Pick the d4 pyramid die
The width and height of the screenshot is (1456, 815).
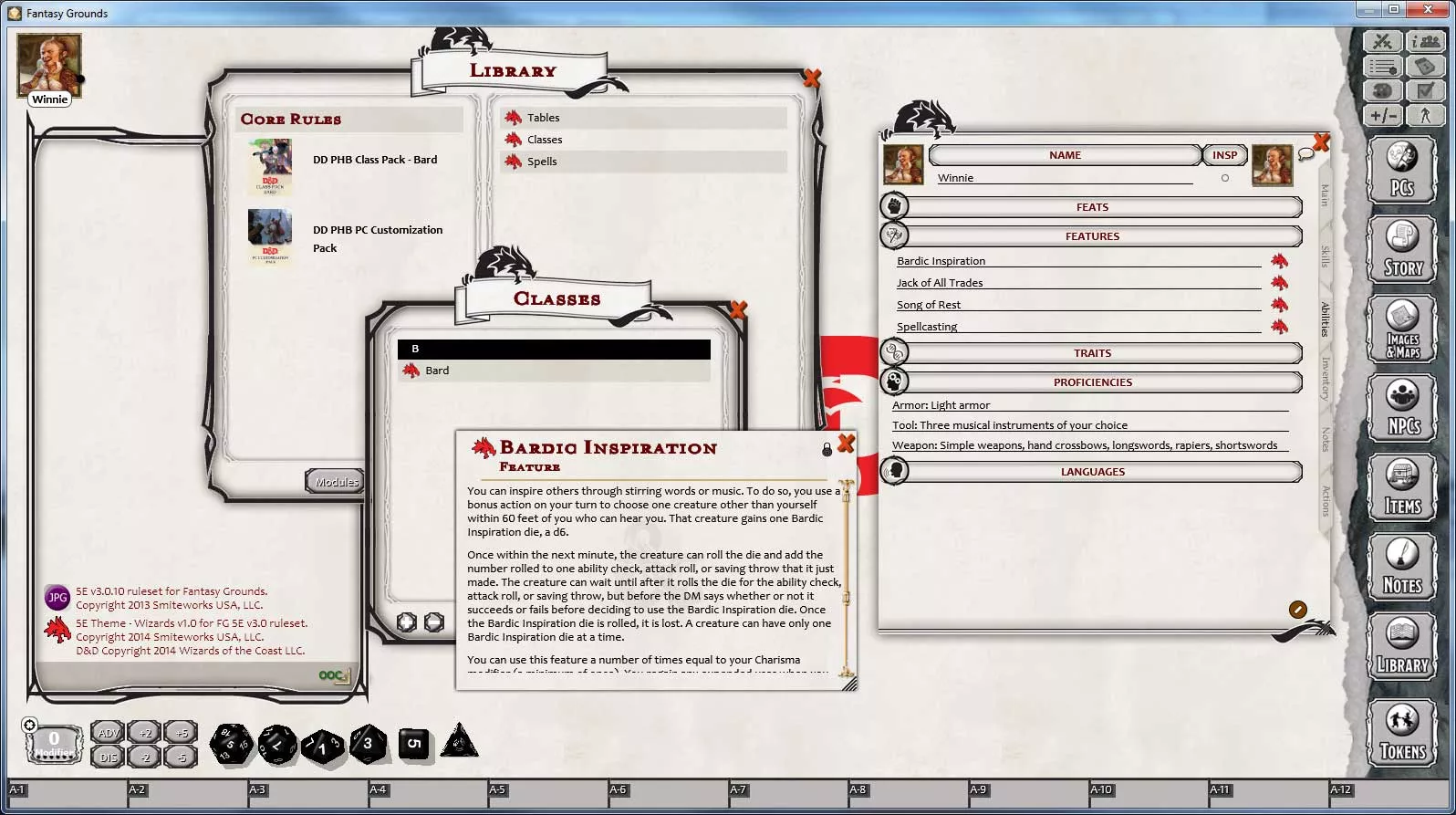(459, 741)
